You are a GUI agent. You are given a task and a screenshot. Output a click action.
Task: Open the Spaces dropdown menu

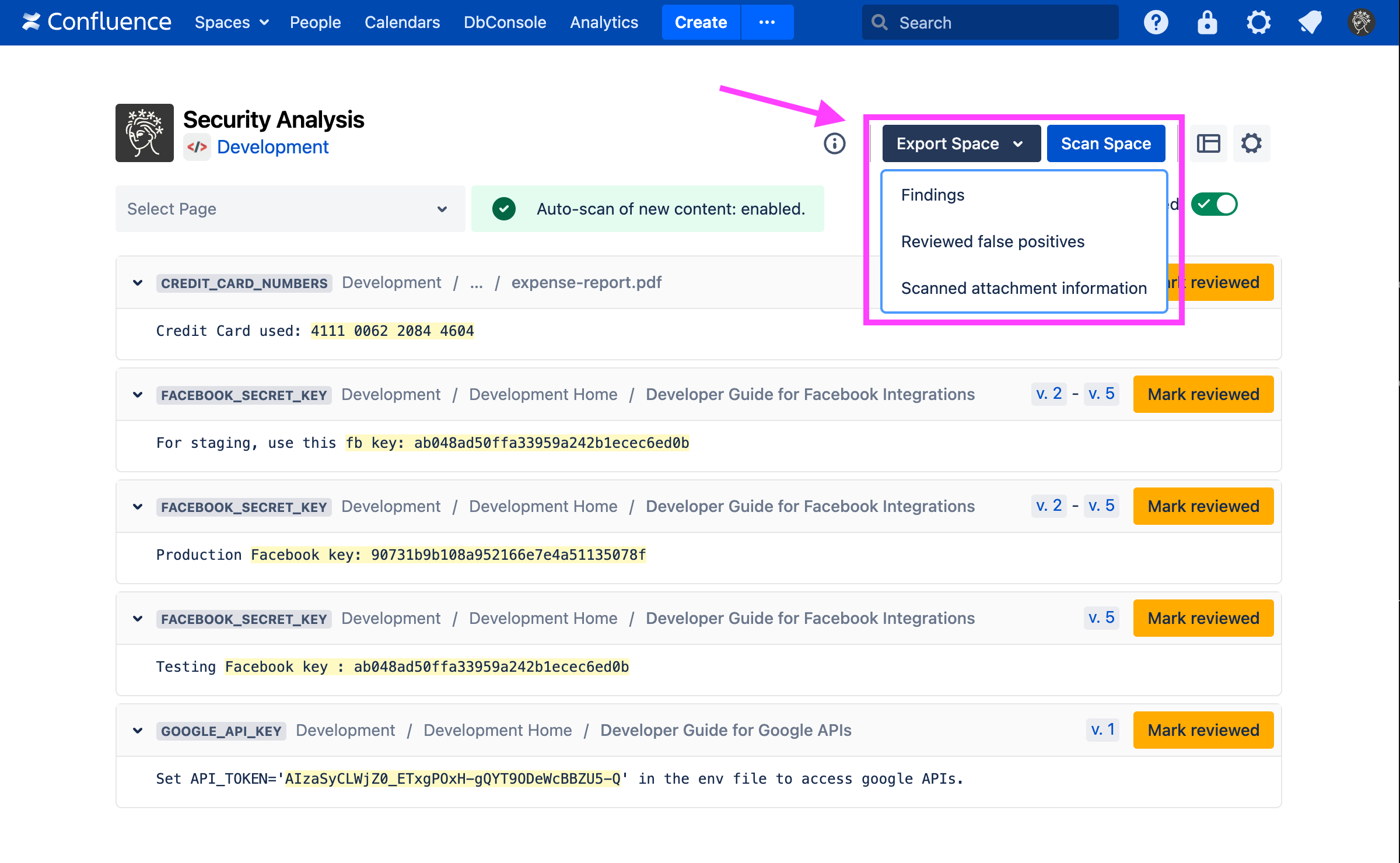click(232, 23)
